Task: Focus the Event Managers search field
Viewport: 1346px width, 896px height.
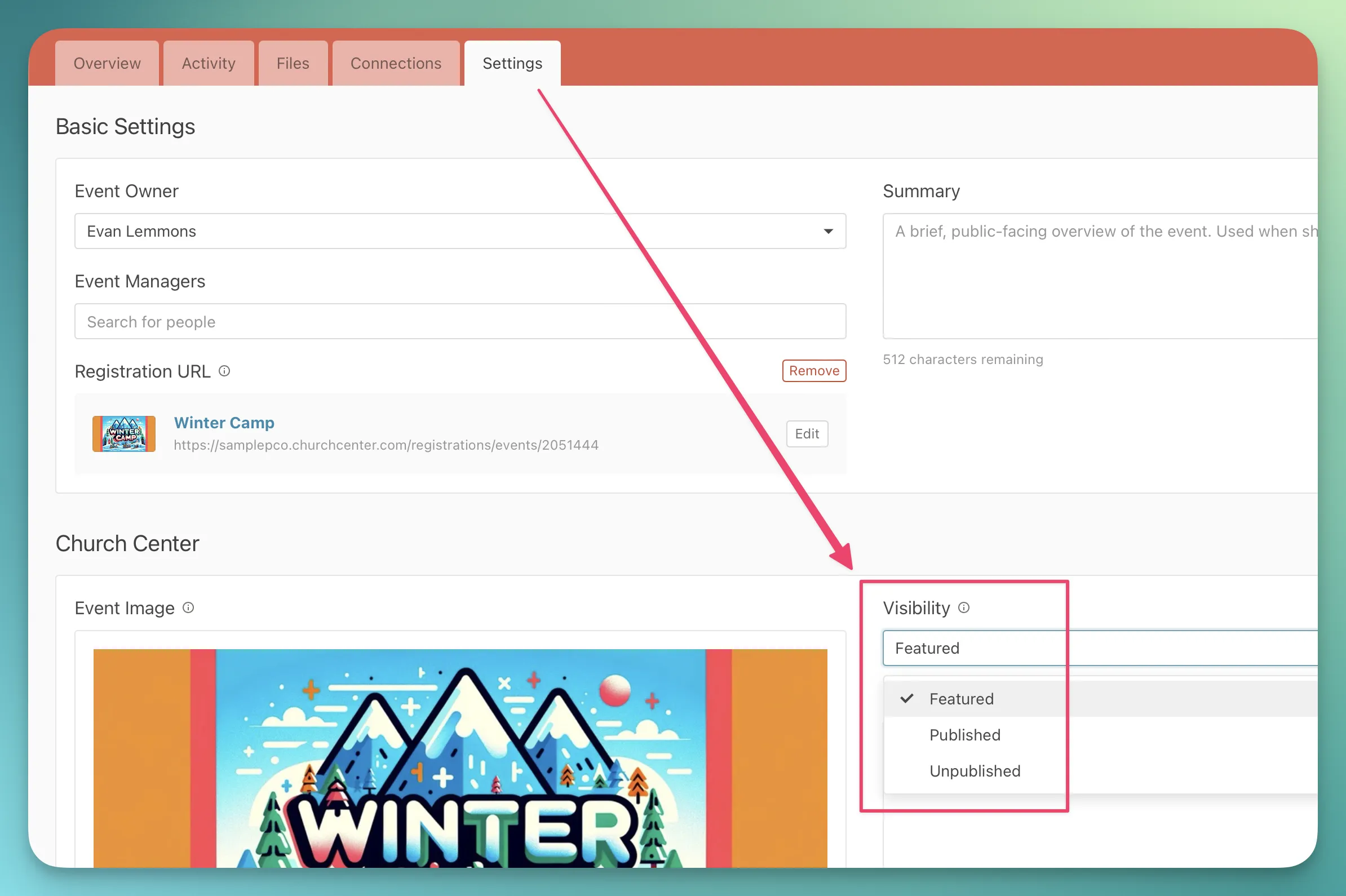Action: pyautogui.click(x=460, y=322)
